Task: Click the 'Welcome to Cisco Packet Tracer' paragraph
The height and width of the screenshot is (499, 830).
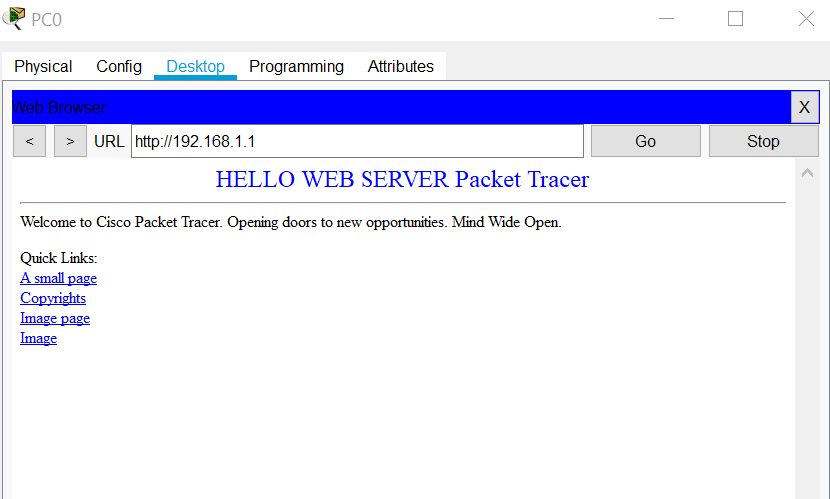Action: (x=291, y=222)
